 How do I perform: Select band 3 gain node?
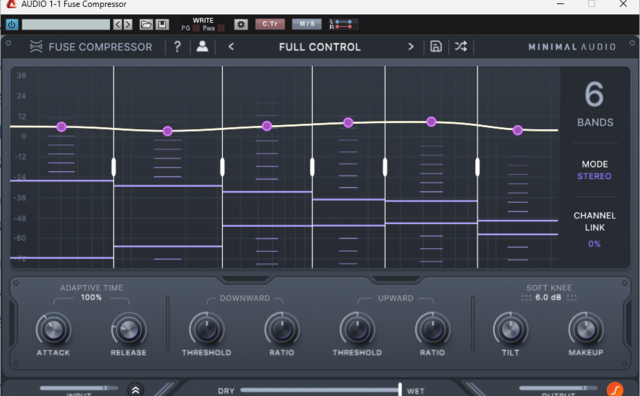(x=267, y=126)
